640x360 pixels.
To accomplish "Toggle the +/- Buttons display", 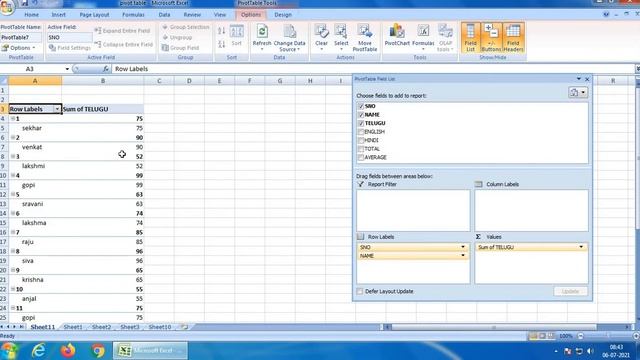I will tap(491, 38).
